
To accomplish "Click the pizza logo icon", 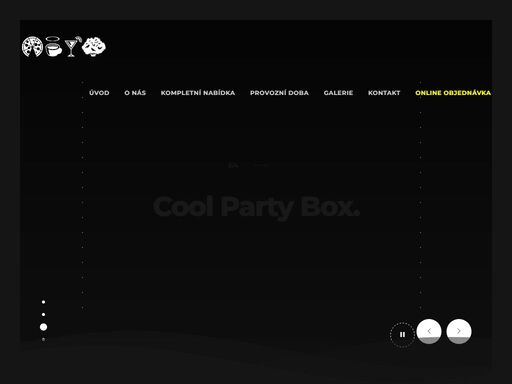I will 32,47.
